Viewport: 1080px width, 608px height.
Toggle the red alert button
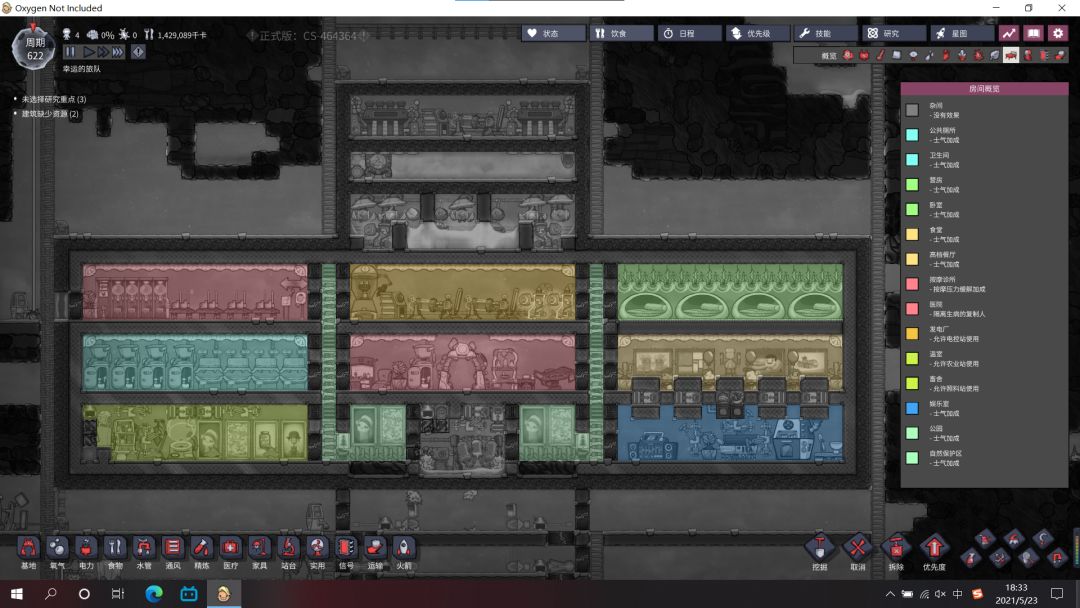click(138, 52)
